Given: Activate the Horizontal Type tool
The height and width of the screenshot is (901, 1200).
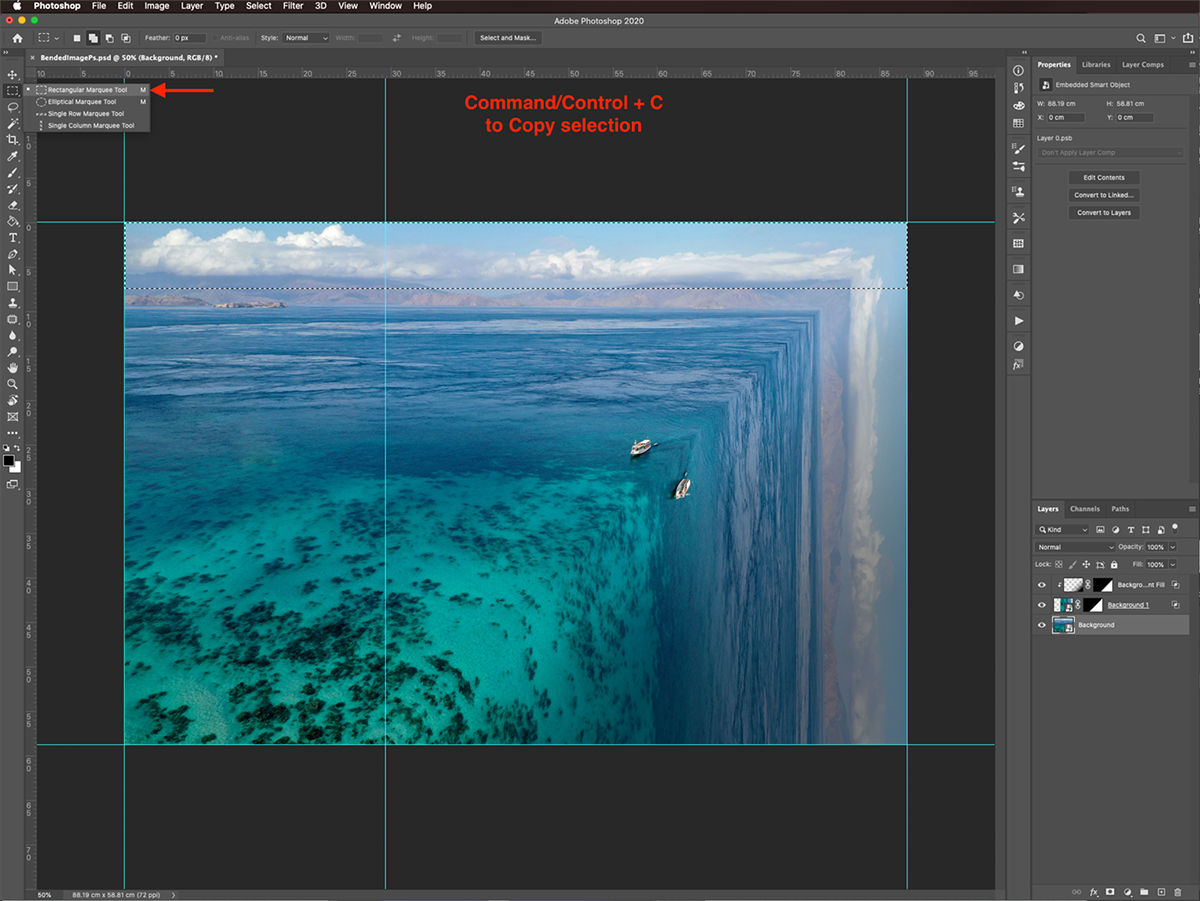Looking at the screenshot, I should point(13,238).
